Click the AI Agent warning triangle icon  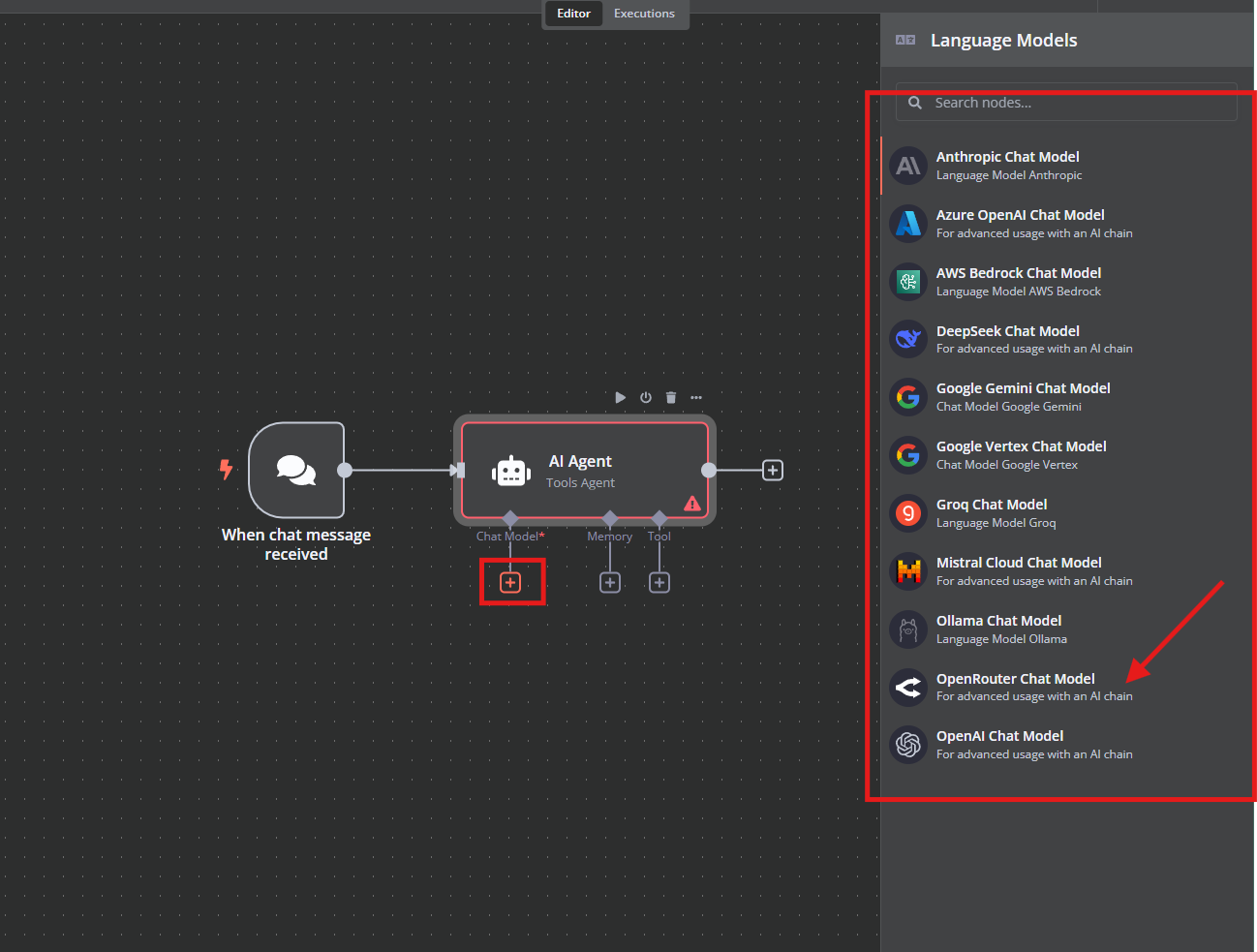tap(692, 504)
